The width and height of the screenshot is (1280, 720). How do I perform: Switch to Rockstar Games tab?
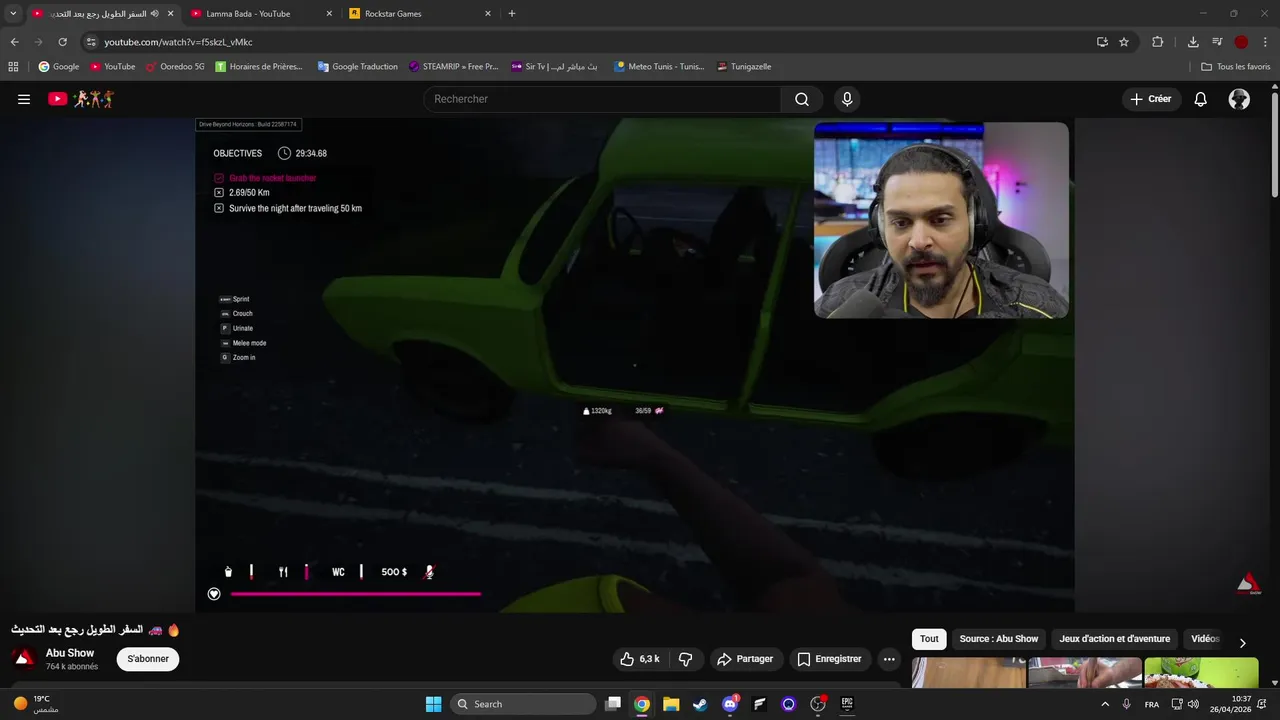pos(393,14)
